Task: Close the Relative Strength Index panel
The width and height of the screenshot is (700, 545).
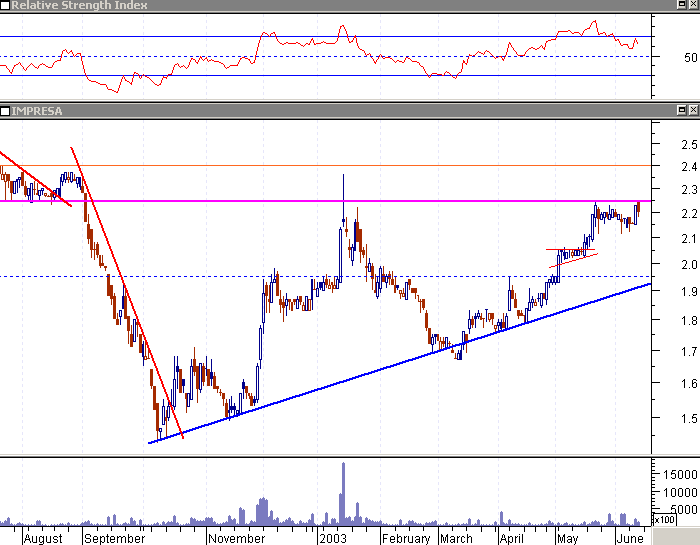Action: coord(693,4)
